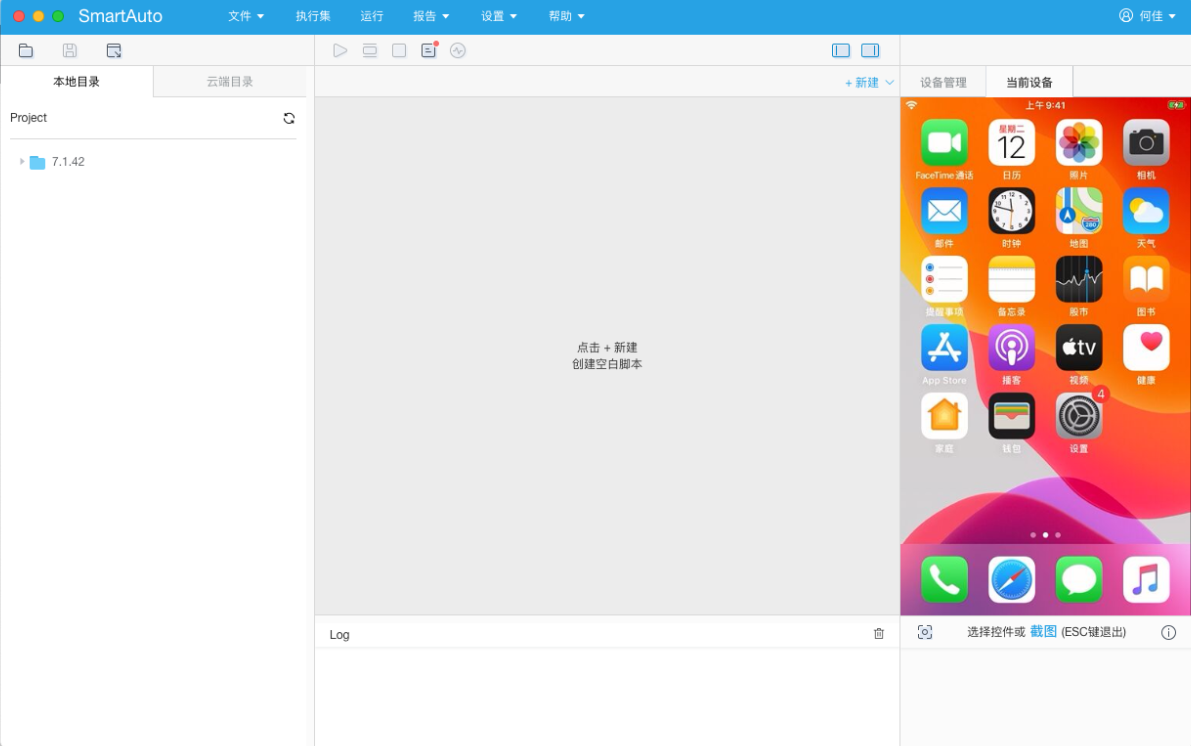
Task: Tap the Mail 邮件 app icon
Action: click(944, 211)
